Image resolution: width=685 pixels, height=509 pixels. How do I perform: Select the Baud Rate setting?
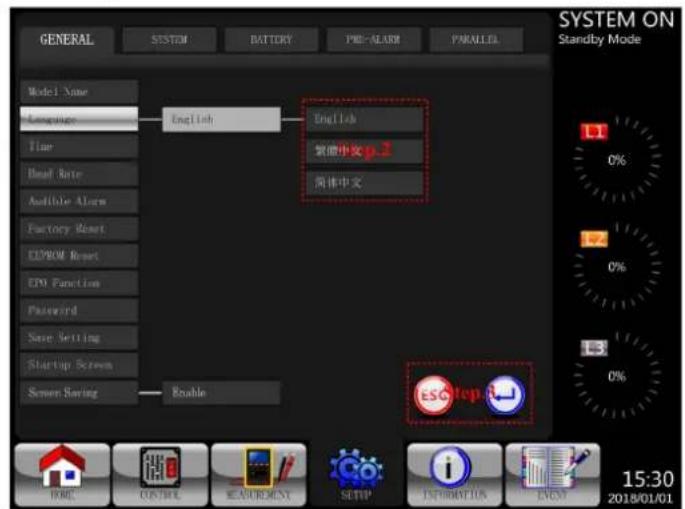tap(79, 174)
